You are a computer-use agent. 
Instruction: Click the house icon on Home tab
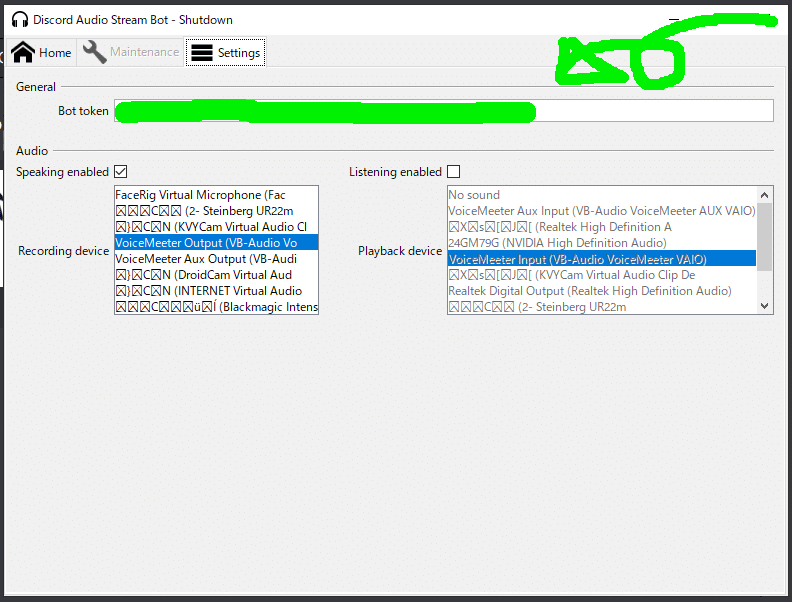point(23,52)
